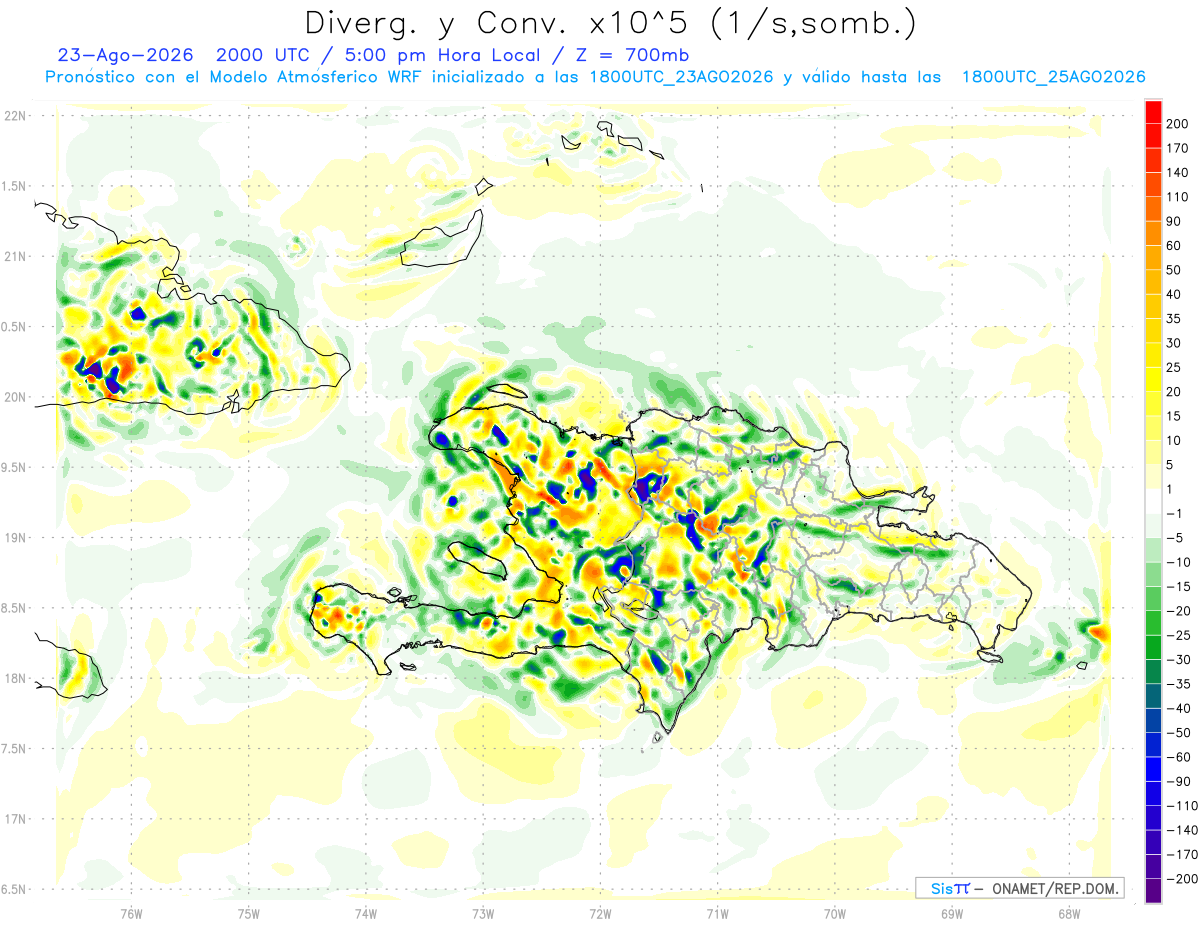Click the longitude label '68W'

coord(1068,913)
